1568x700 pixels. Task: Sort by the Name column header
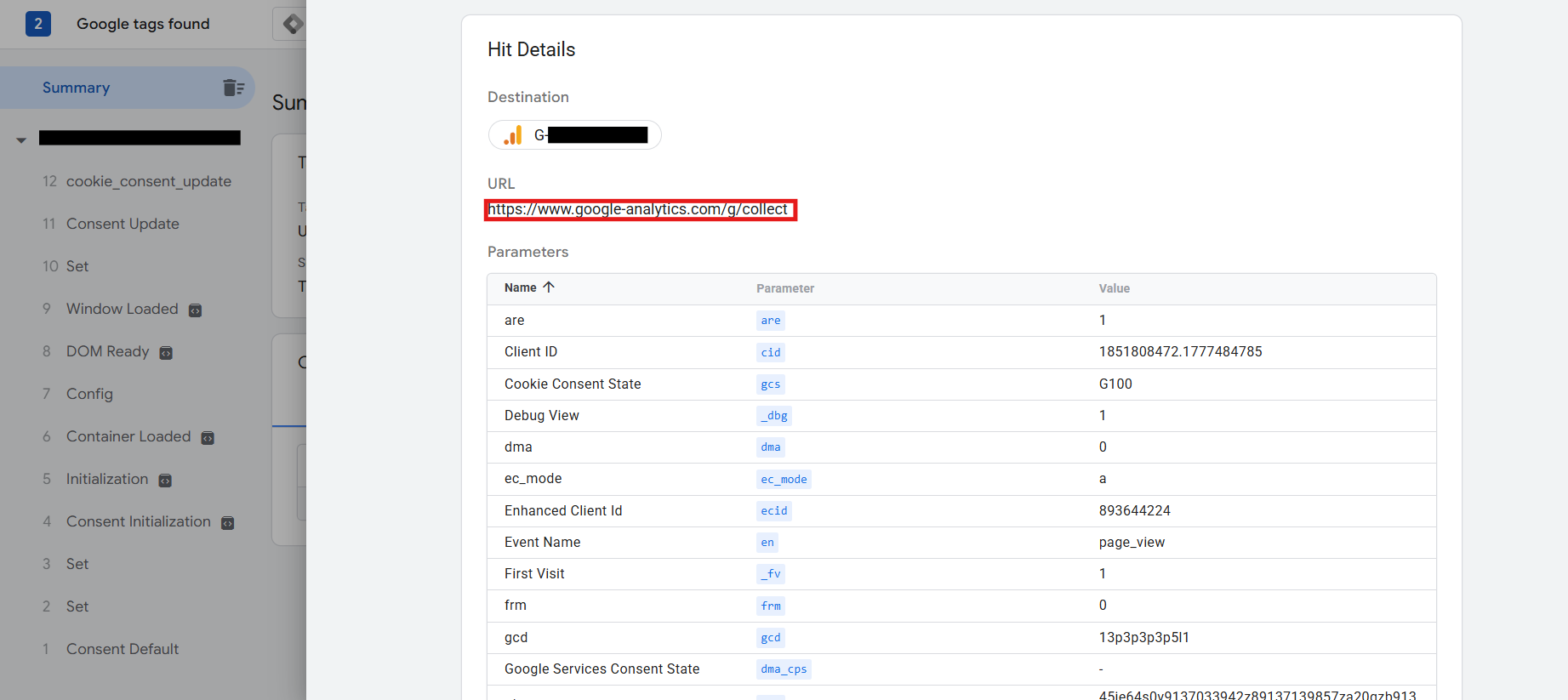click(x=521, y=287)
